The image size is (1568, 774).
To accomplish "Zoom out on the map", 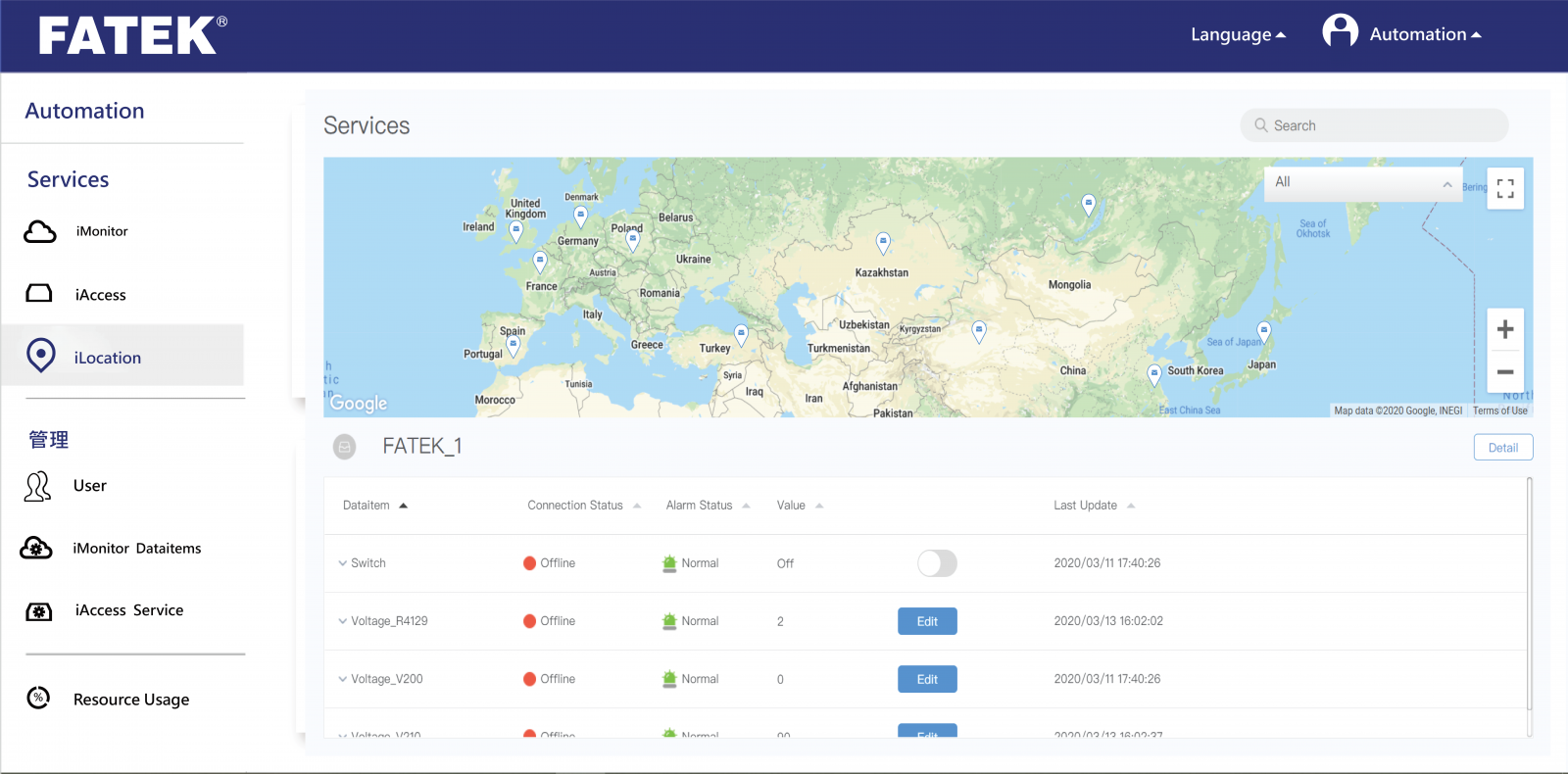I will [1505, 372].
